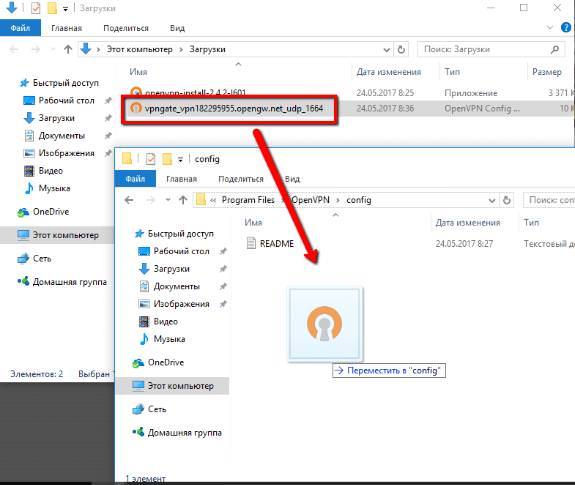Switch to Вид tab in config window
Viewport: 575px width, 485px height.
(292, 179)
